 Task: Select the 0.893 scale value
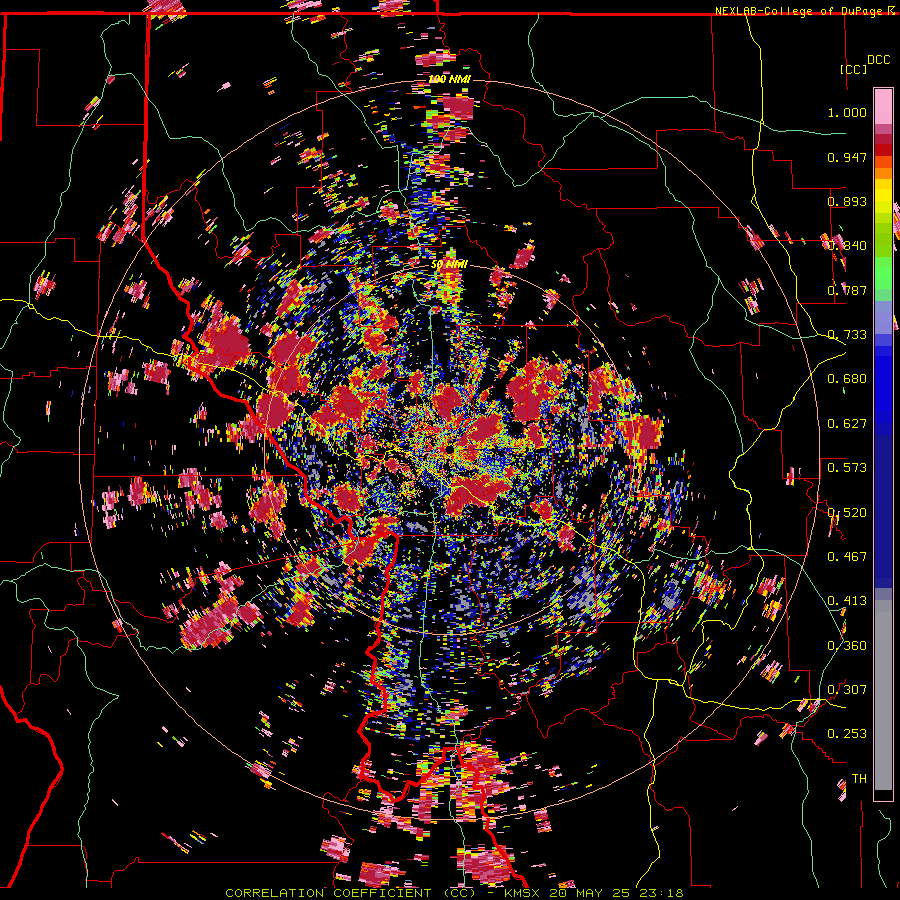(x=847, y=201)
